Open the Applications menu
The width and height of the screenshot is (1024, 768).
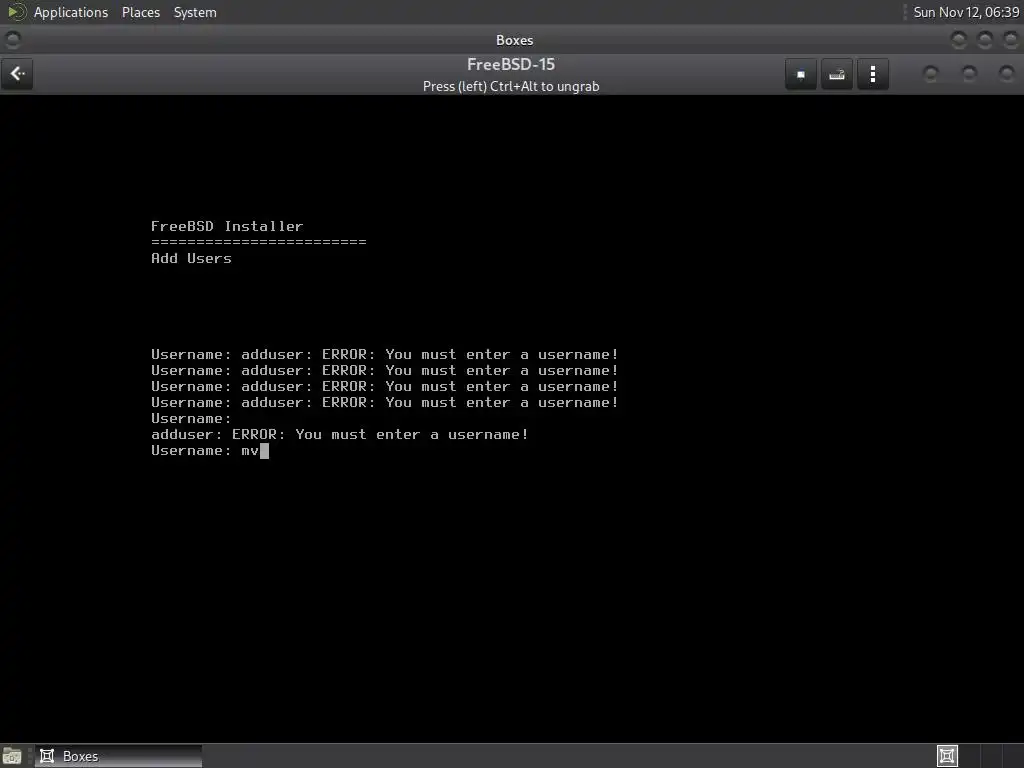pyautogui.click(x=71, y=12)
